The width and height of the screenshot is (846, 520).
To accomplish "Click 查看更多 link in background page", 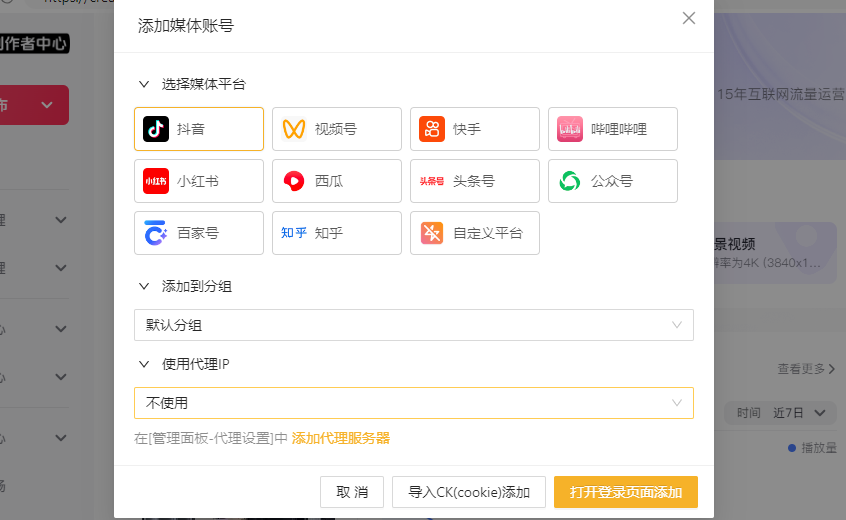I will click(x=806, y=368).
